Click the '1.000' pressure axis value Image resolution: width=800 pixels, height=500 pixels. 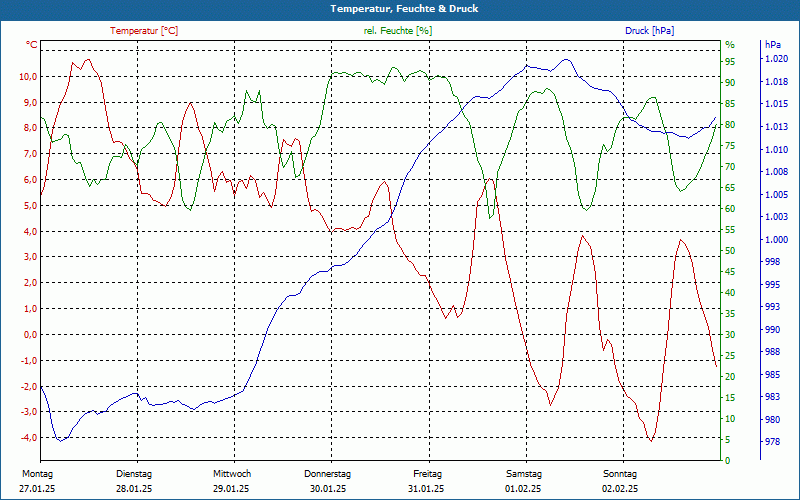(776, 239)
